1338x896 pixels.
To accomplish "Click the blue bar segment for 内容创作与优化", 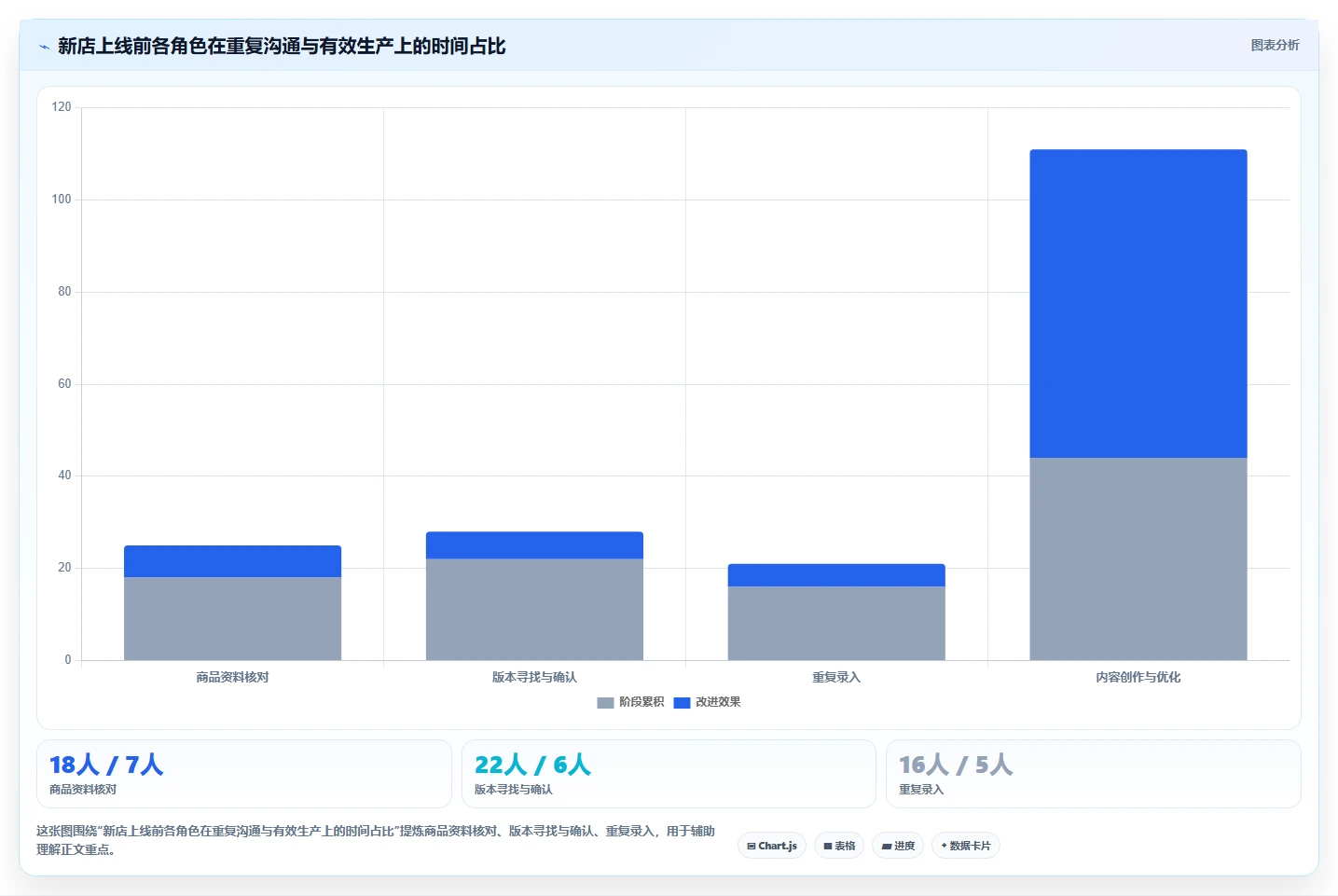I will (1138, 303).
